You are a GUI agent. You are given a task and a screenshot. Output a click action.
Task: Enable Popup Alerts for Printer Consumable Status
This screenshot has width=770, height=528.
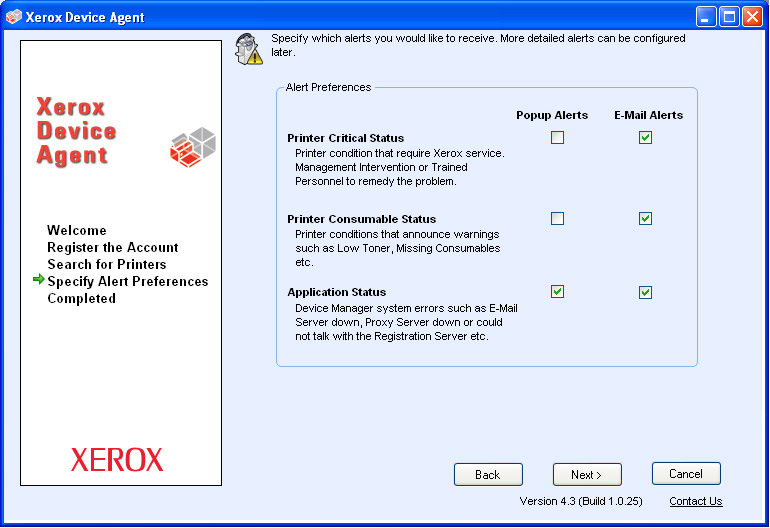(557, 218)
